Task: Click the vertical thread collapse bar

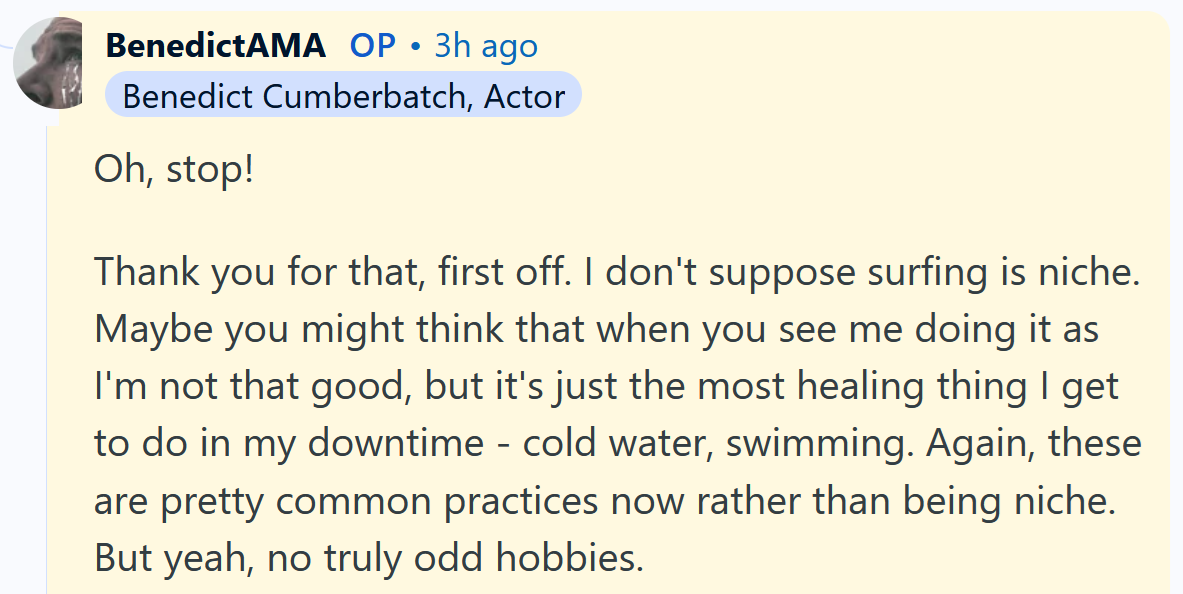Action: pos(48,350)
